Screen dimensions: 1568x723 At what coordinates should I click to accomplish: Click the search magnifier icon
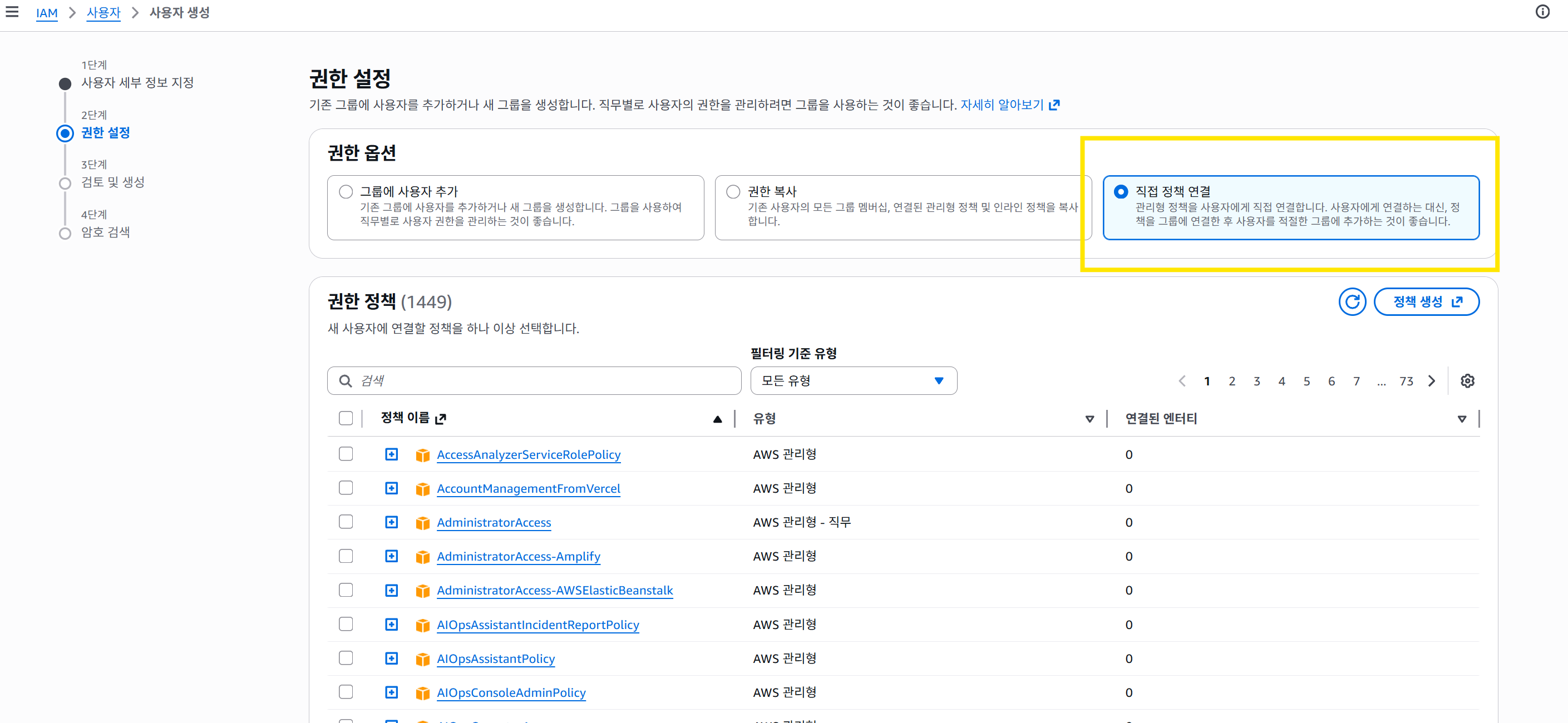click(x=345, y=381)
